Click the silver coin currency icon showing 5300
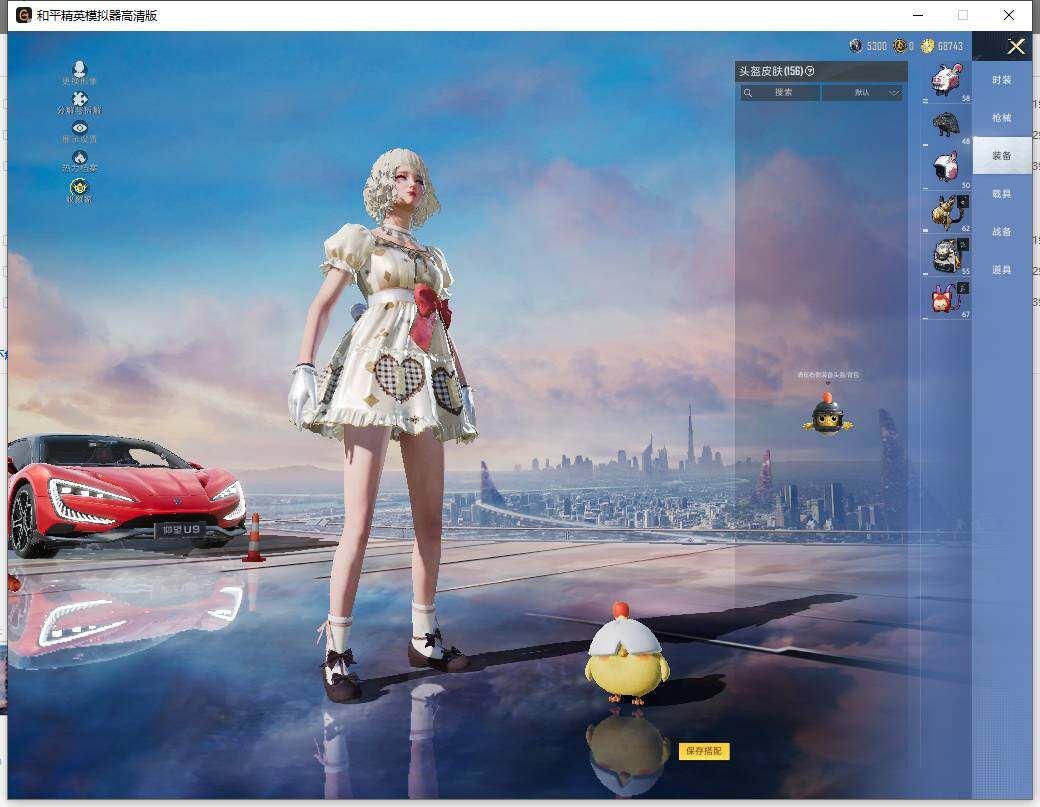Viewport: 1040px width, 807px height. tap(856, 46)
